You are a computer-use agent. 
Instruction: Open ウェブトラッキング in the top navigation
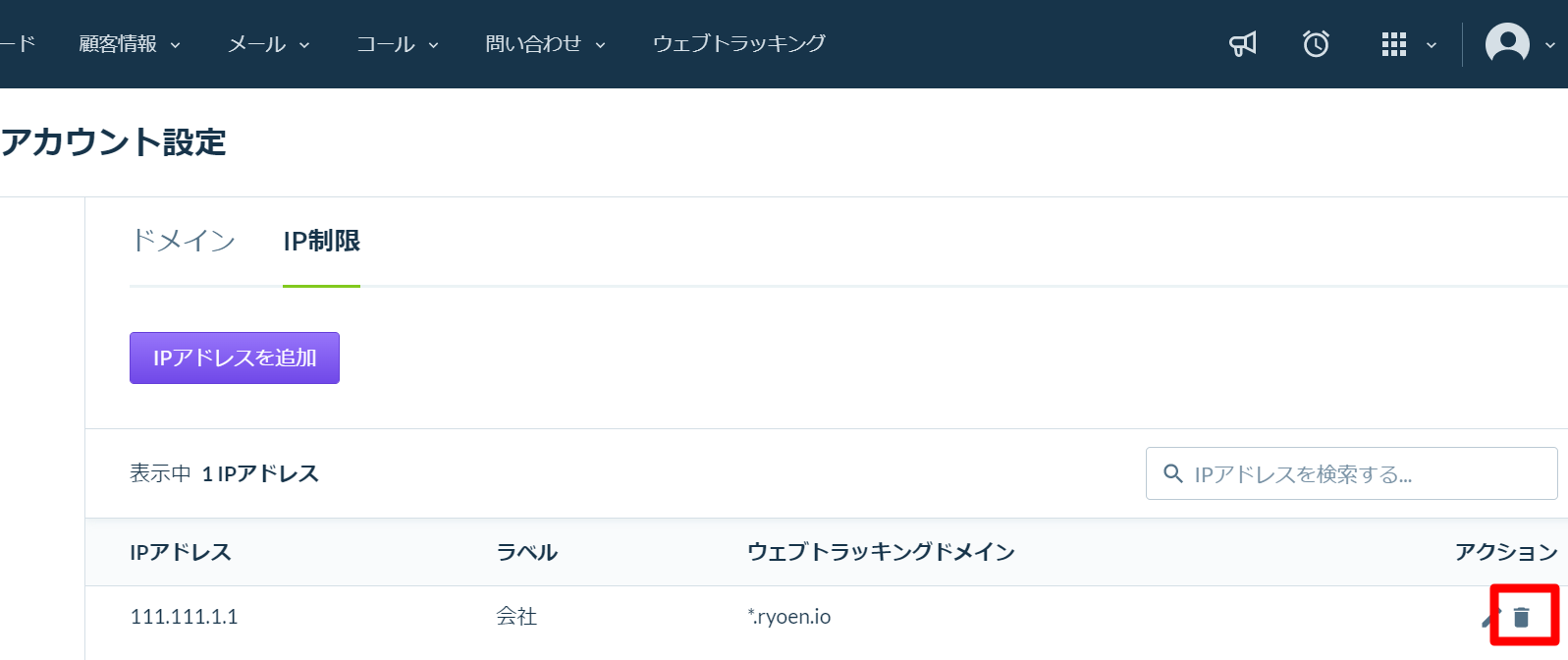tap(739, 44)
